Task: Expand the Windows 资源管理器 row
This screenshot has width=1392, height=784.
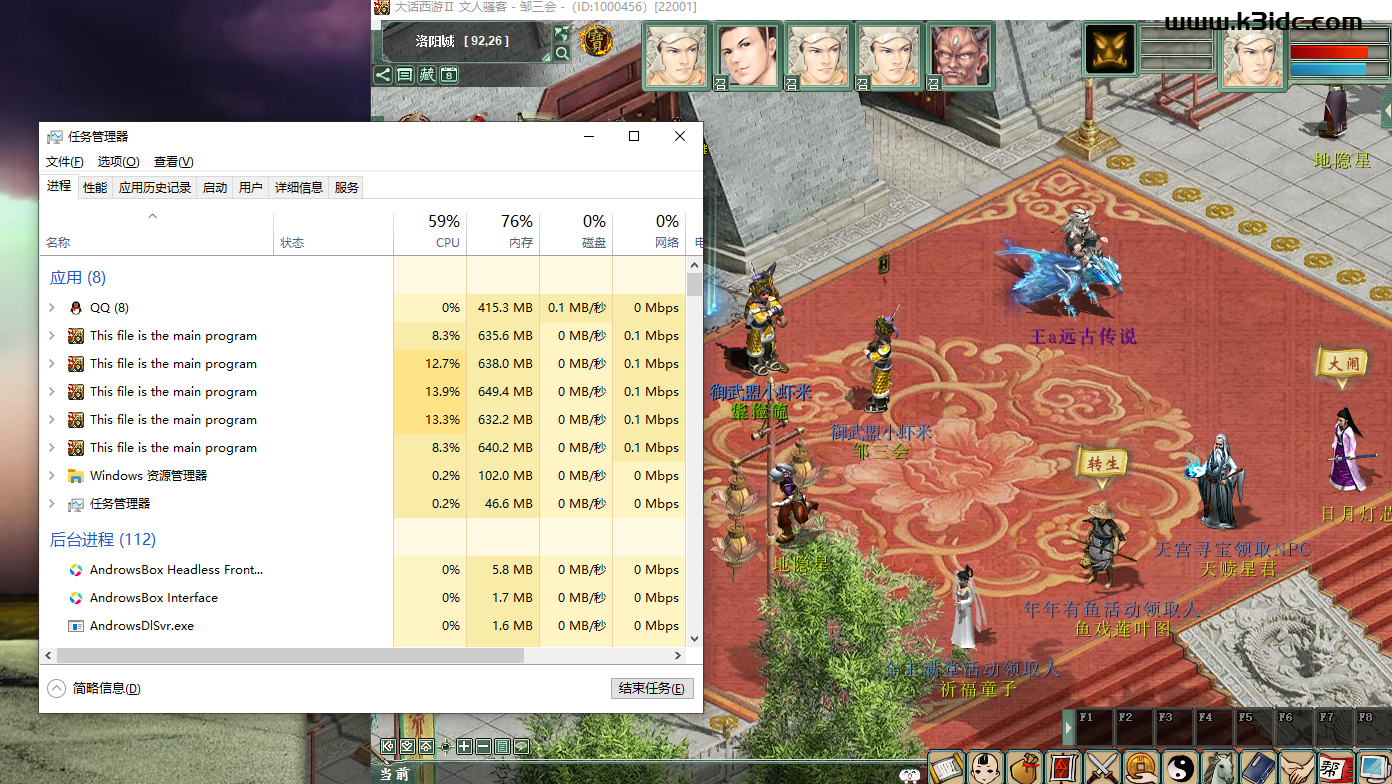Action: pos(52,476)
